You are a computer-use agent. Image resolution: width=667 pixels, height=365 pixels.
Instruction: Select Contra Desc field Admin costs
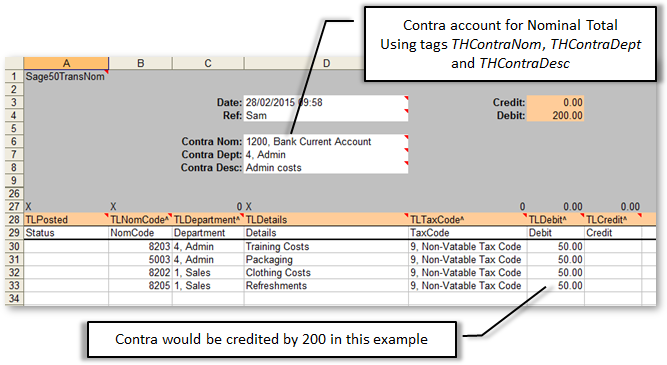pos(326,167)
